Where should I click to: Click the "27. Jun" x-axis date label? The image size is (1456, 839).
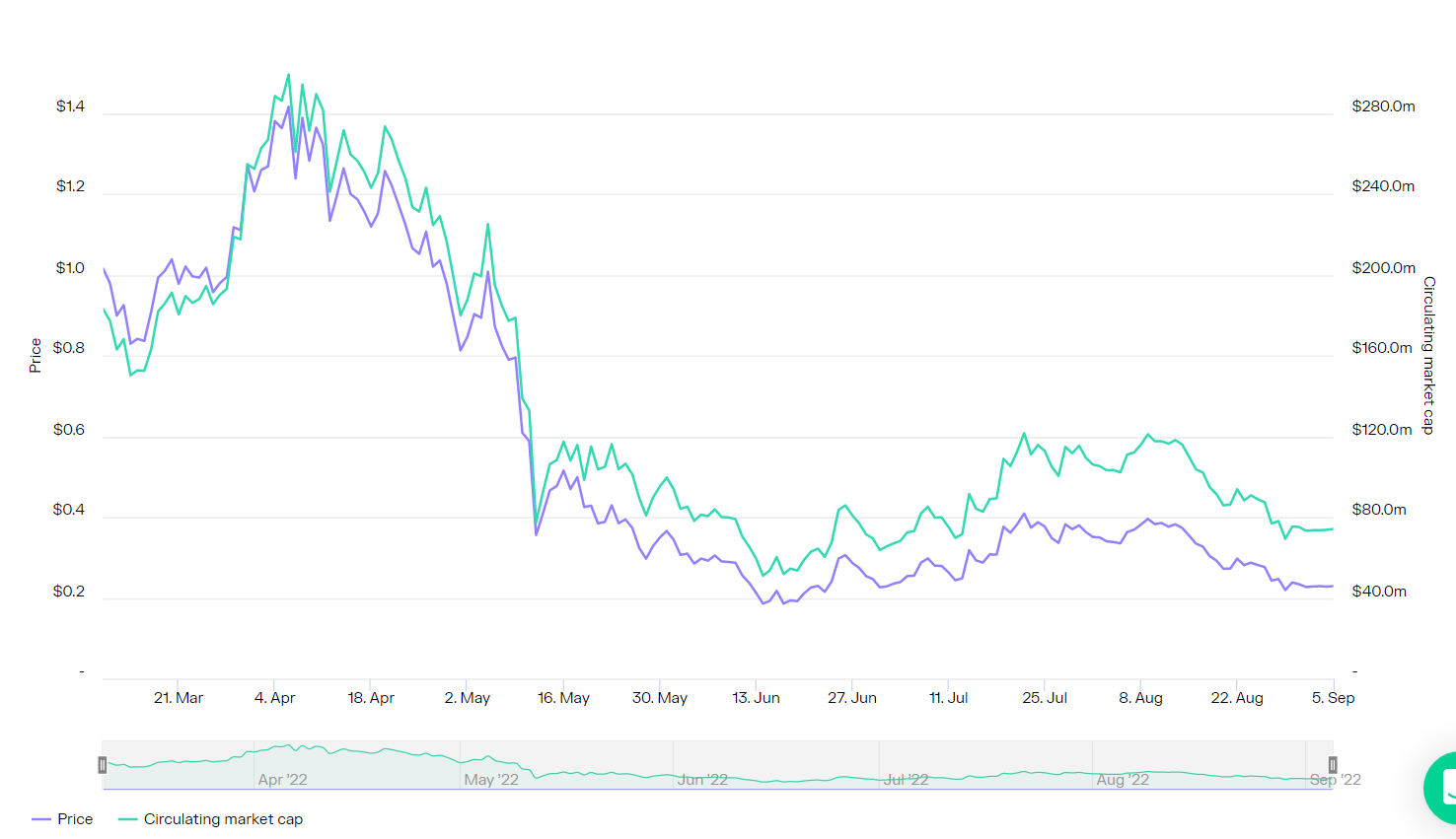click(852, 698)
